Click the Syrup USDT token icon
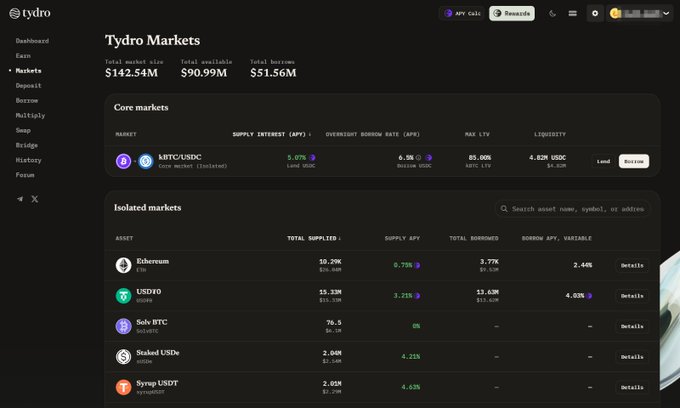680x408 pixels. (124, 387)
